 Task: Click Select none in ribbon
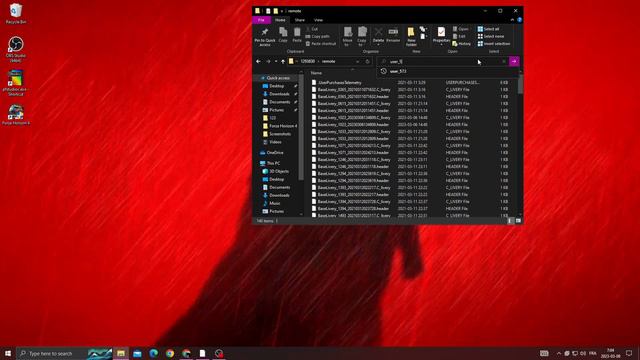tap(491, 36)
